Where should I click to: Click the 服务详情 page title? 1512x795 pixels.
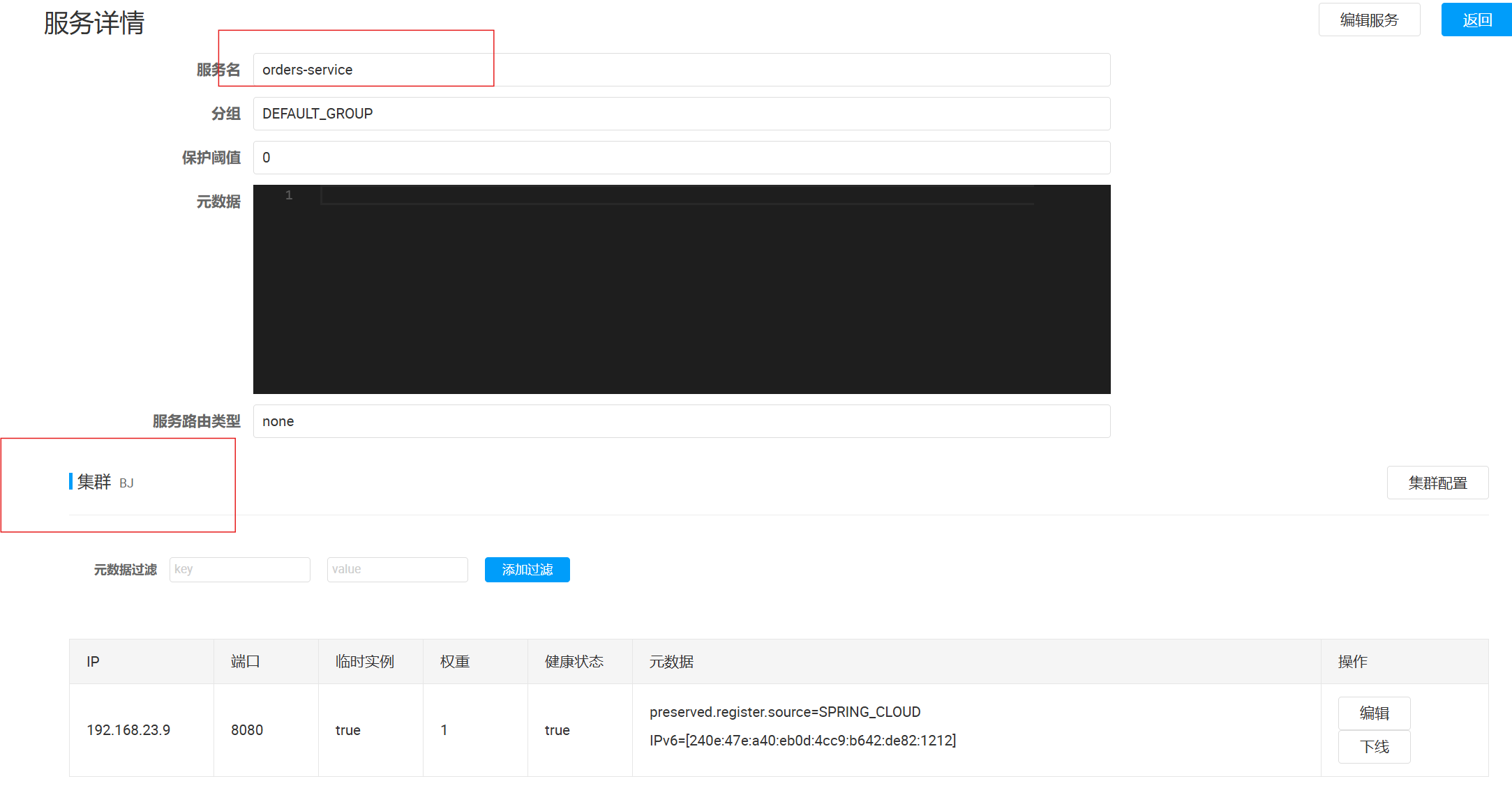point(93,23)
